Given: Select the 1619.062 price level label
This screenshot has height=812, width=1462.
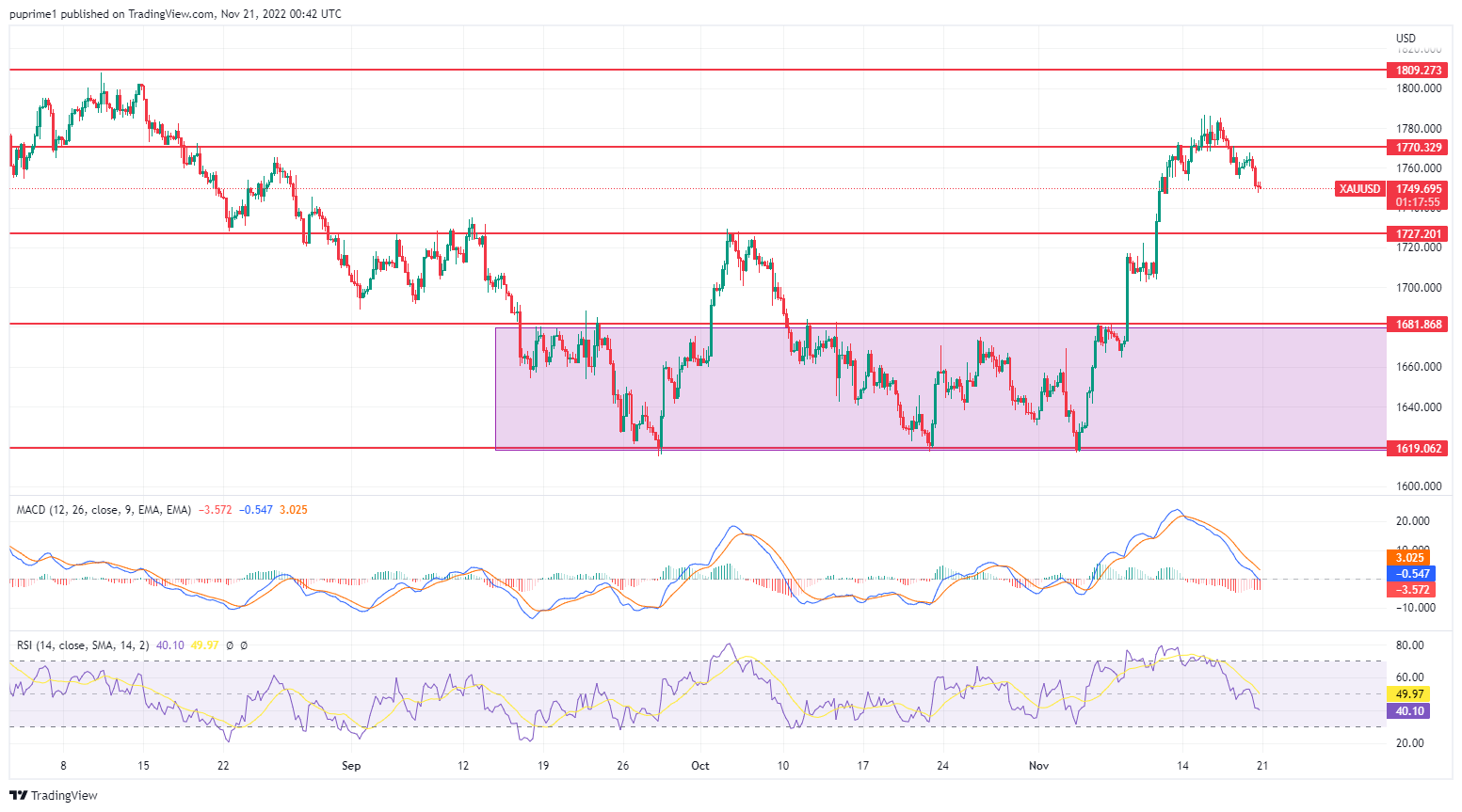Looking at the screenshot, I should click(1418, 449).
